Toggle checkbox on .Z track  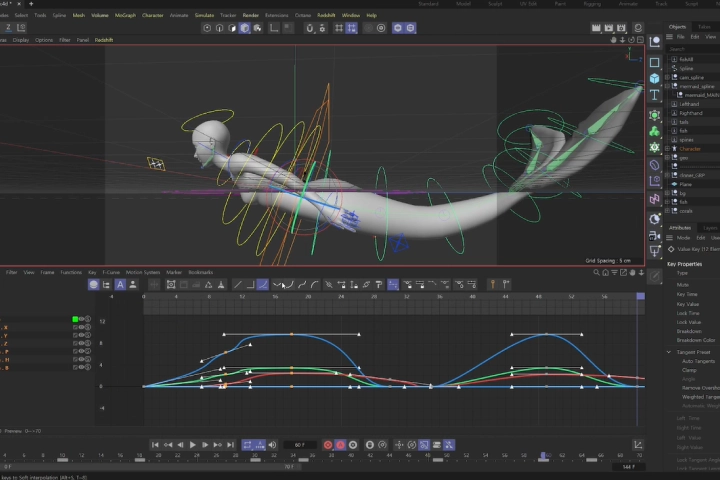(x=75, y=344)
